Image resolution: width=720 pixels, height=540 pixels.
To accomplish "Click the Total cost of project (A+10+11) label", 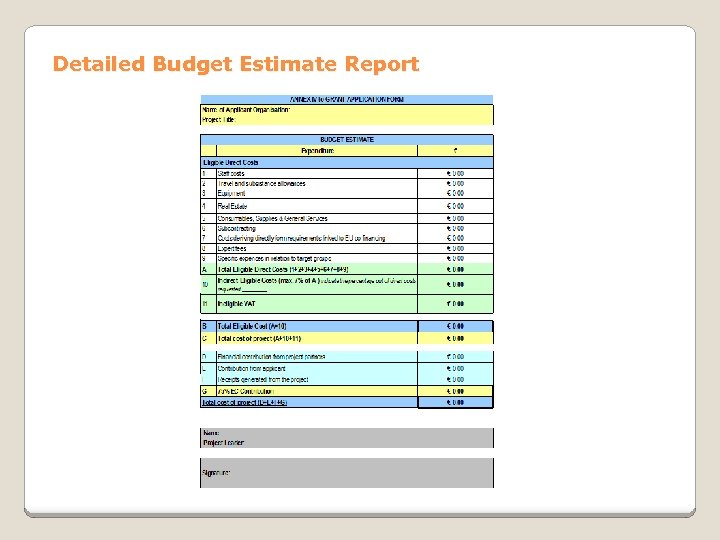I will coord(259,338).
